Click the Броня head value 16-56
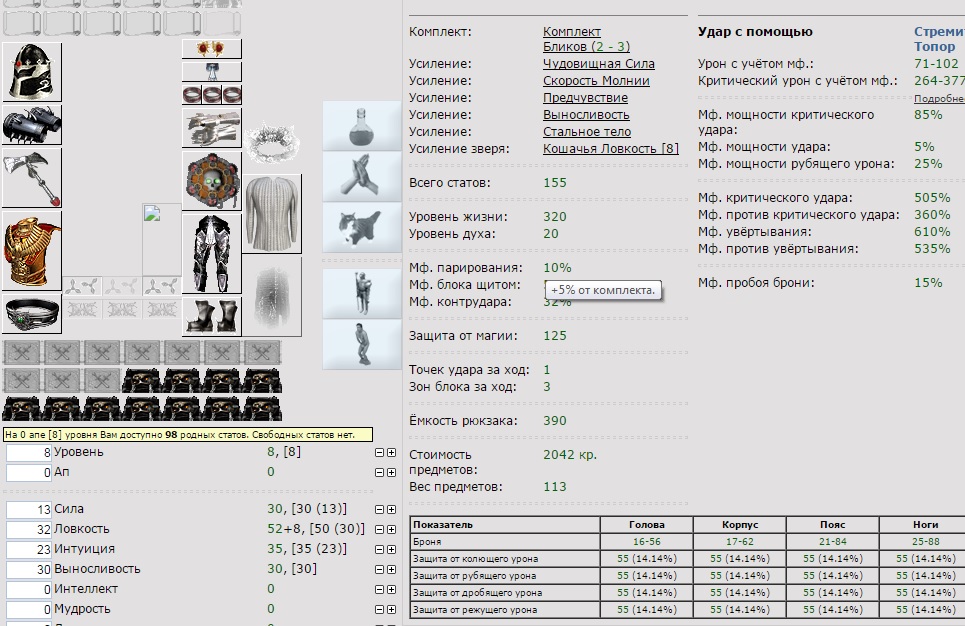 click(x=647, y=542)
